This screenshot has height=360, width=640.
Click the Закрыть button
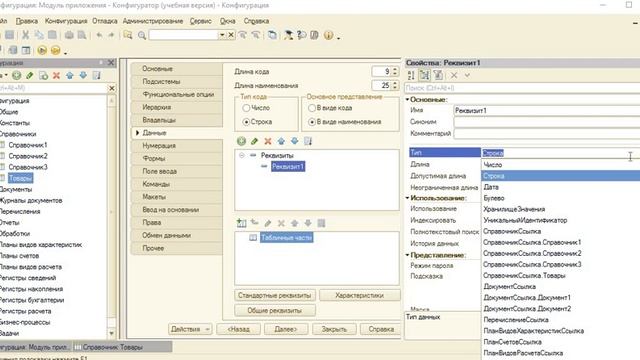334,329
